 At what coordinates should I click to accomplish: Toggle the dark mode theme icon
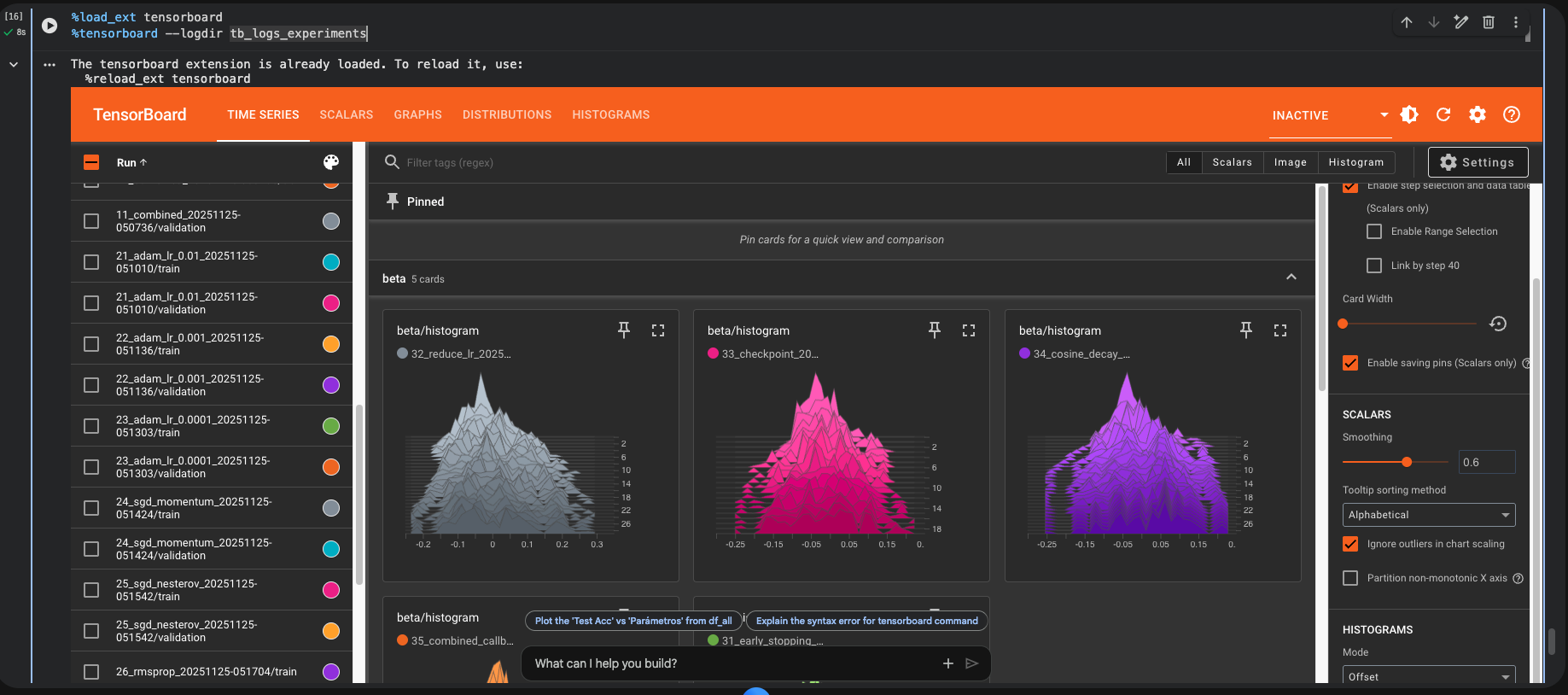click(x=1409, y=114)
